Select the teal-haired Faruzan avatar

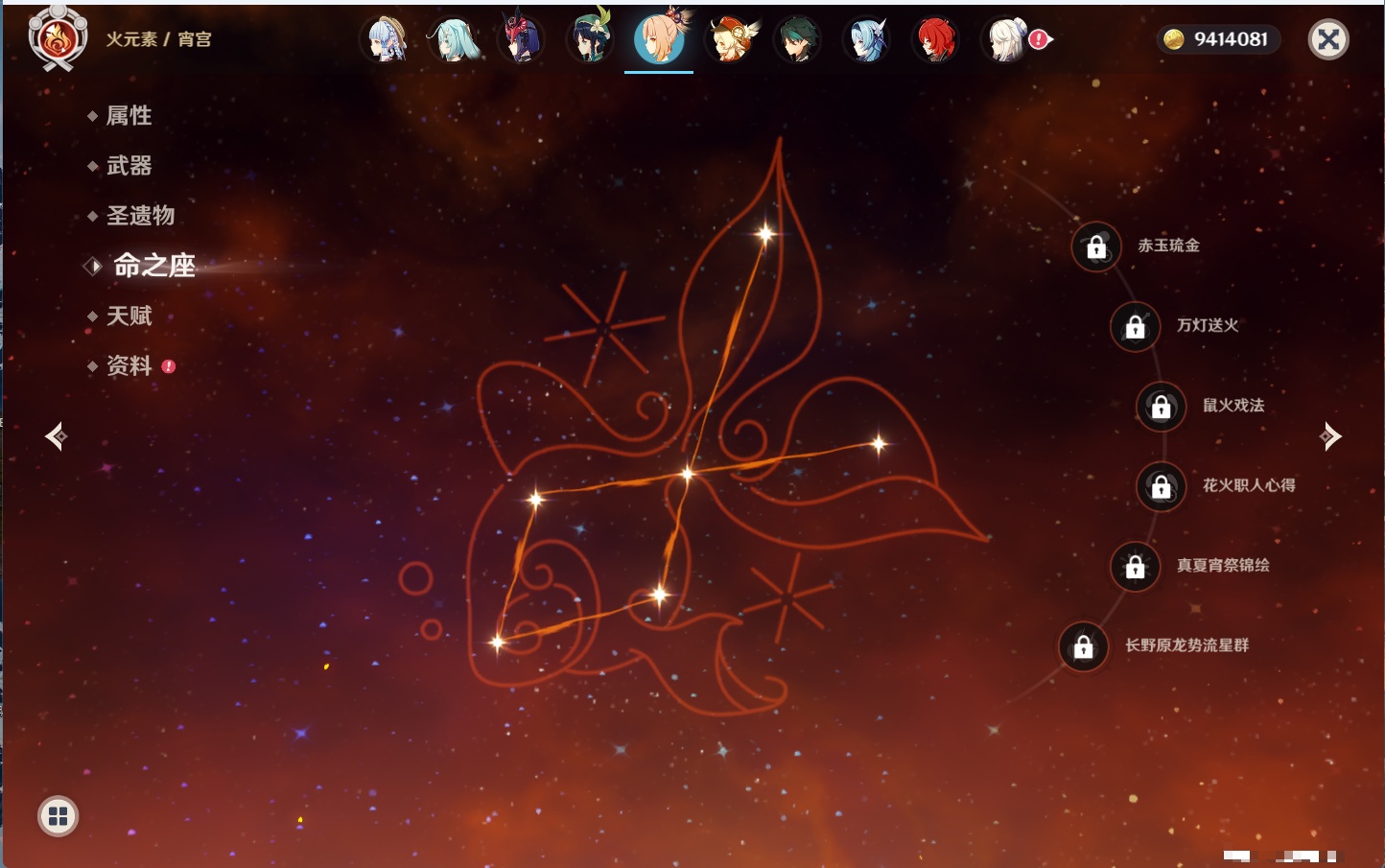click(454, 39)
